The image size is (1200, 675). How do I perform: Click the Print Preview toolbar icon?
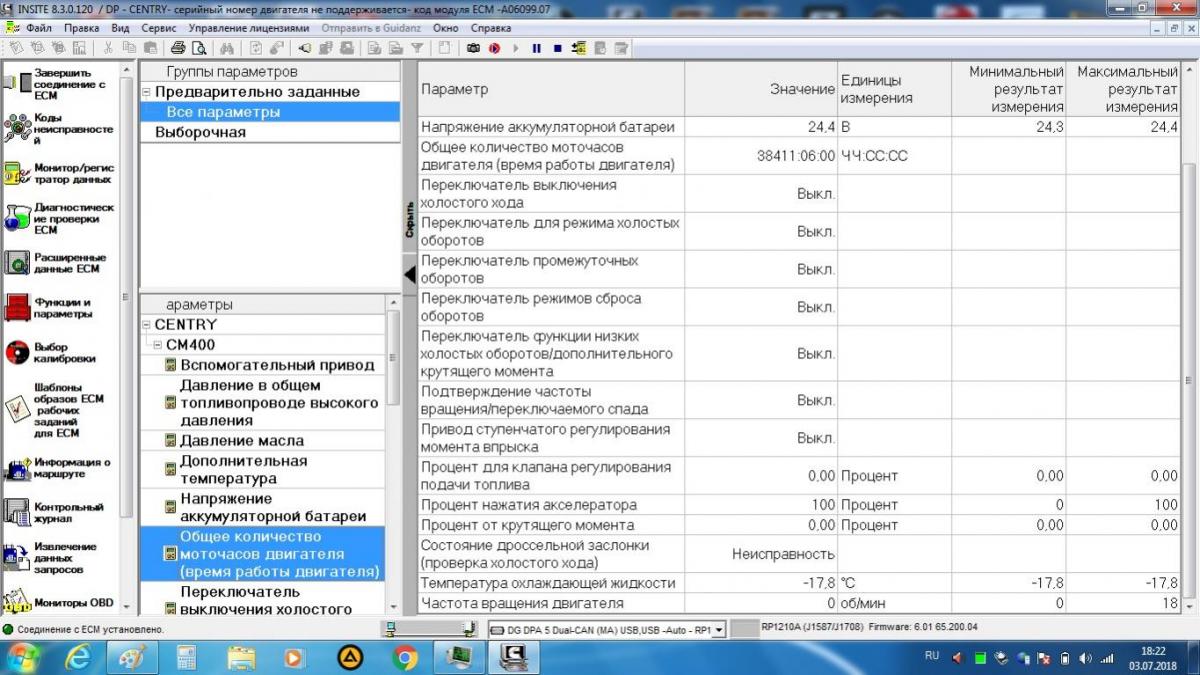(x=199, y=48)
